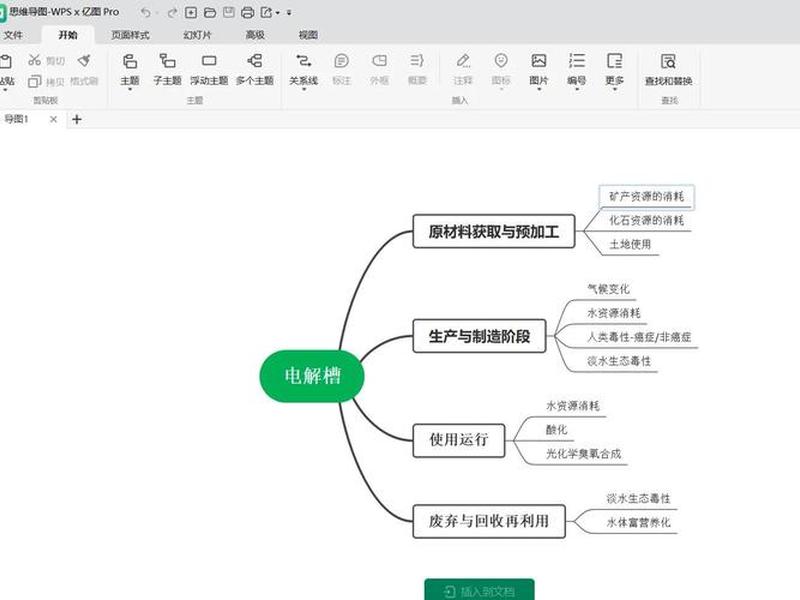Viewport: 800px width, 600px height.
Task: Close the 导图1 document tab
Action: pyautogui.click(x=53, y=119)
